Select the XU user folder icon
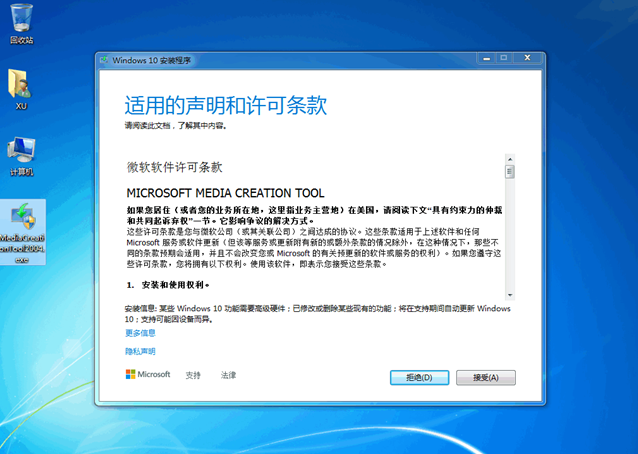 (21, 89)
